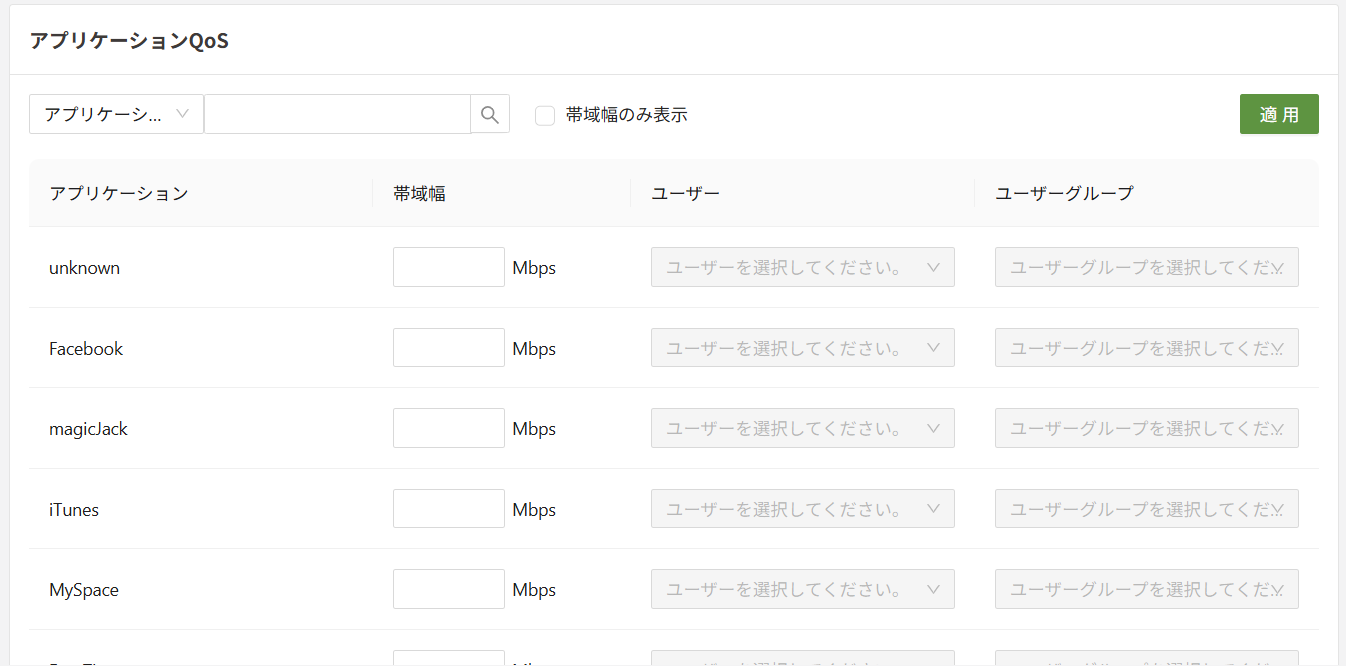This screenshot has width=1346, height=666.
Task: Click the magnifying glass search icon
Action: pos(490,114)
